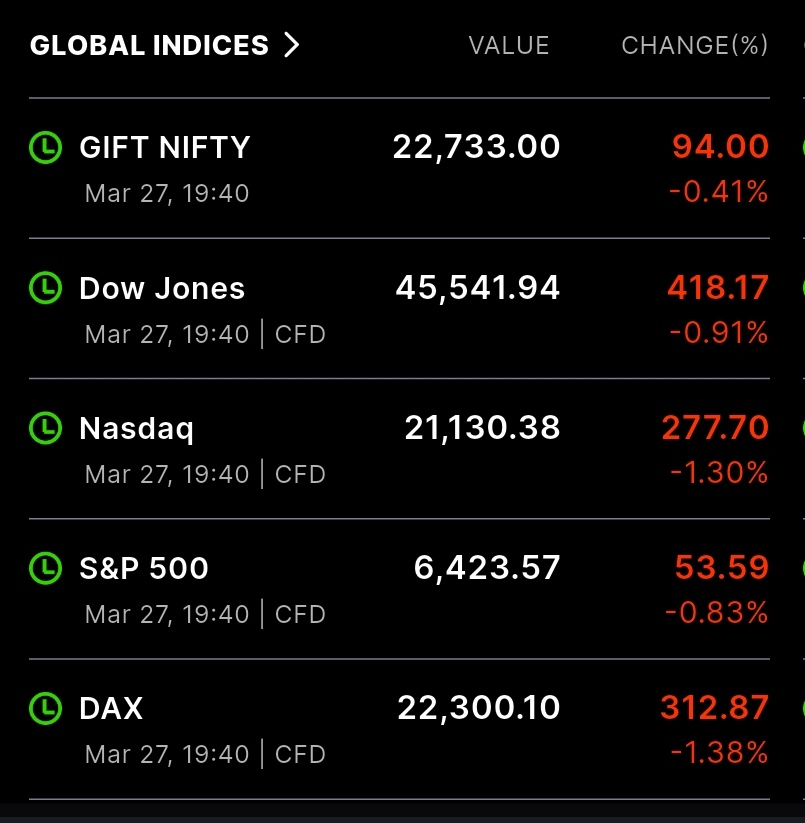Click the clock icon next to S&P 500
Screen dimensions: 805x823
pos(45,568)
